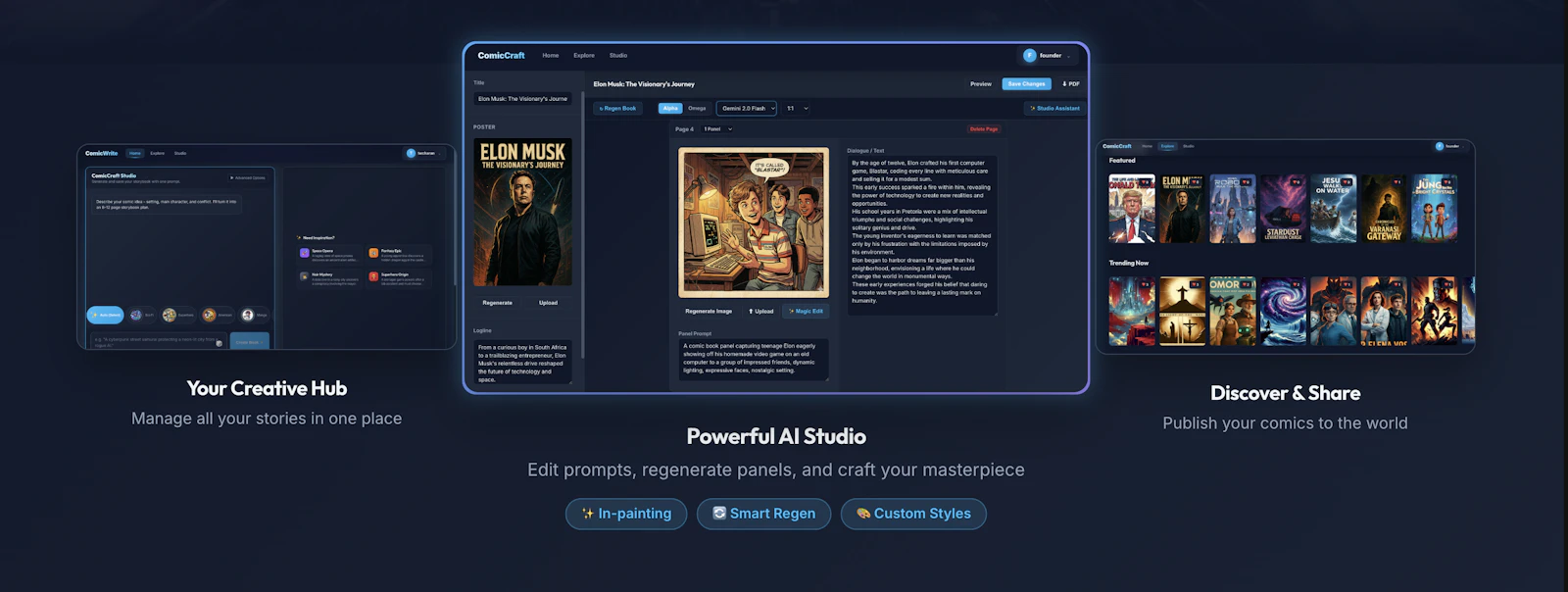Click the ComicCraft logo in the center window
The width and height of the screenshot is (1568, 592).
501,56
